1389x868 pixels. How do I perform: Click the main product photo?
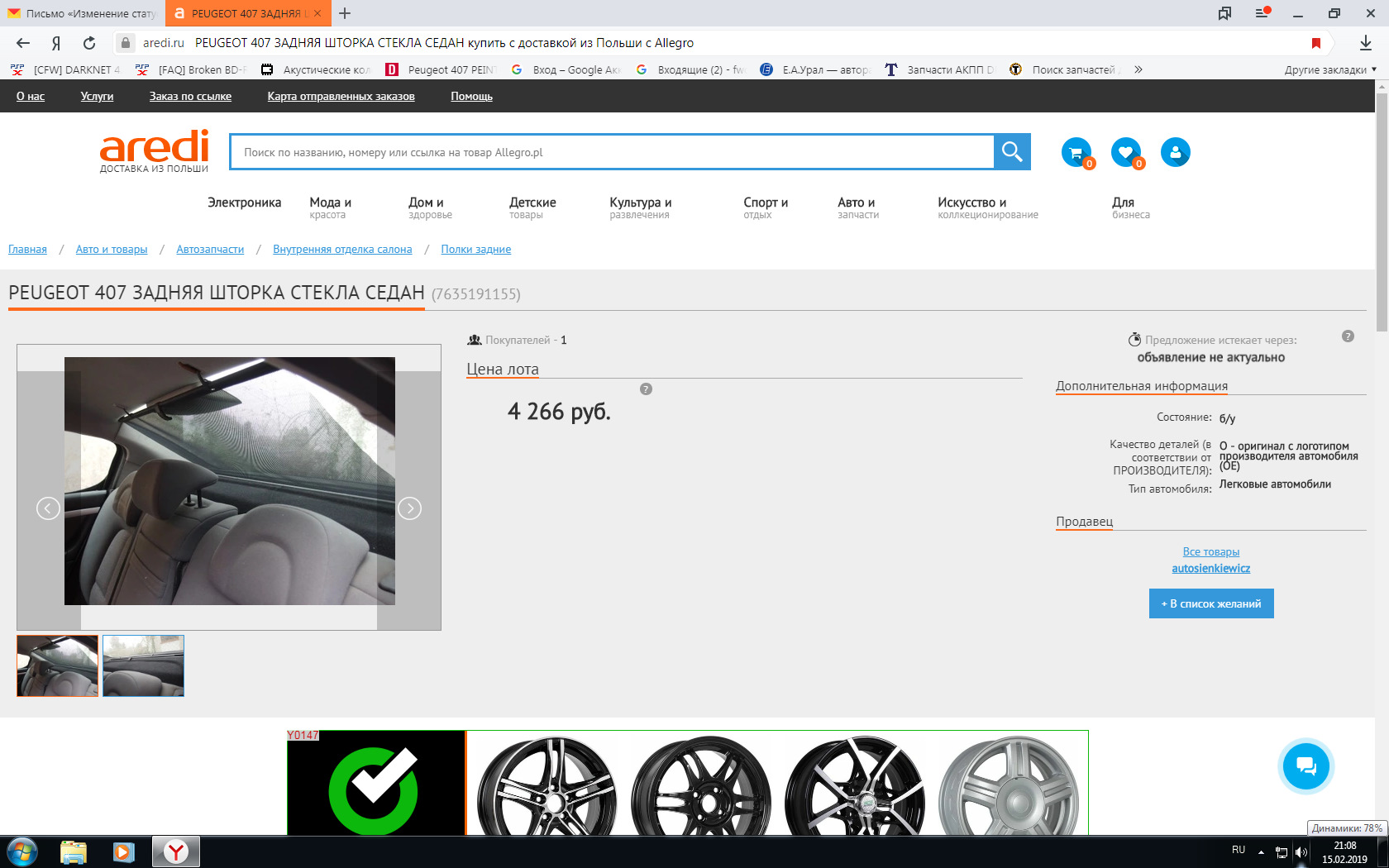click(x=230, y=481)
